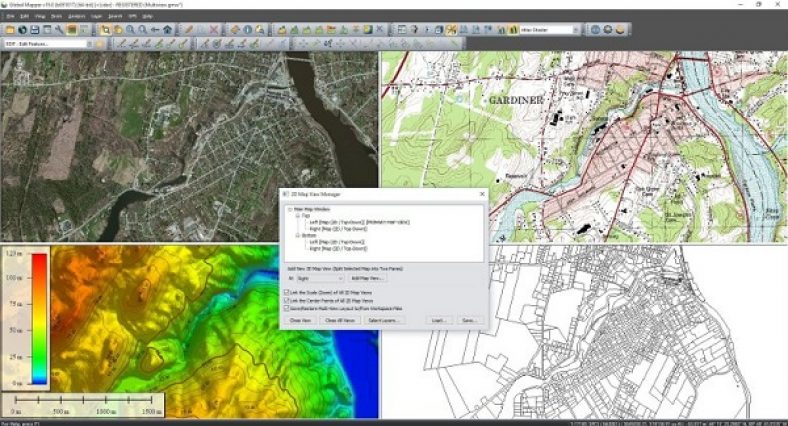Click the Close All Views button

pos(341,321)
